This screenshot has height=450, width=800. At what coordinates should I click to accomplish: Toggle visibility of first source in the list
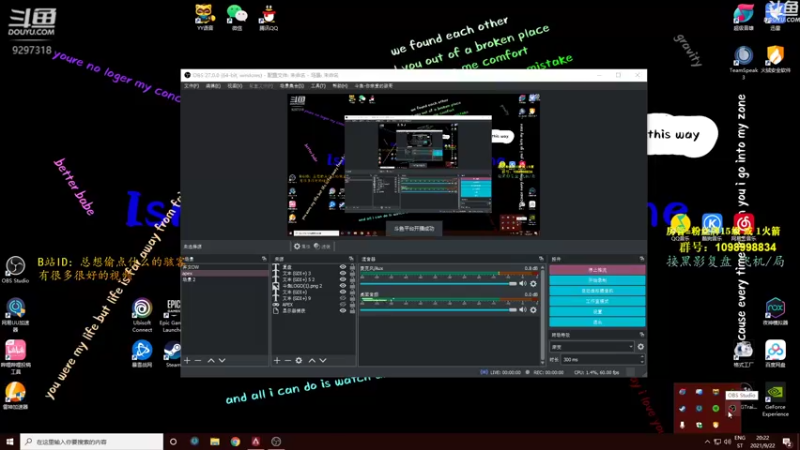coord(343,267)
